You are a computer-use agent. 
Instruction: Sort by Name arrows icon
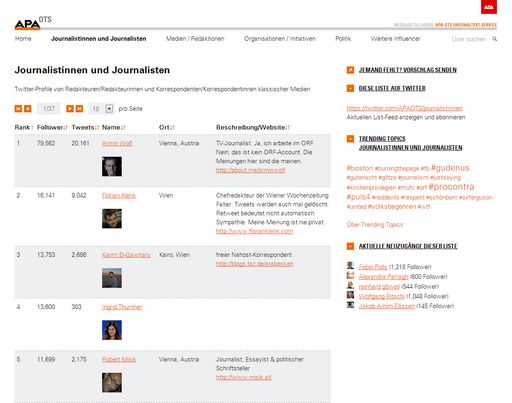[x=123, y=128]
